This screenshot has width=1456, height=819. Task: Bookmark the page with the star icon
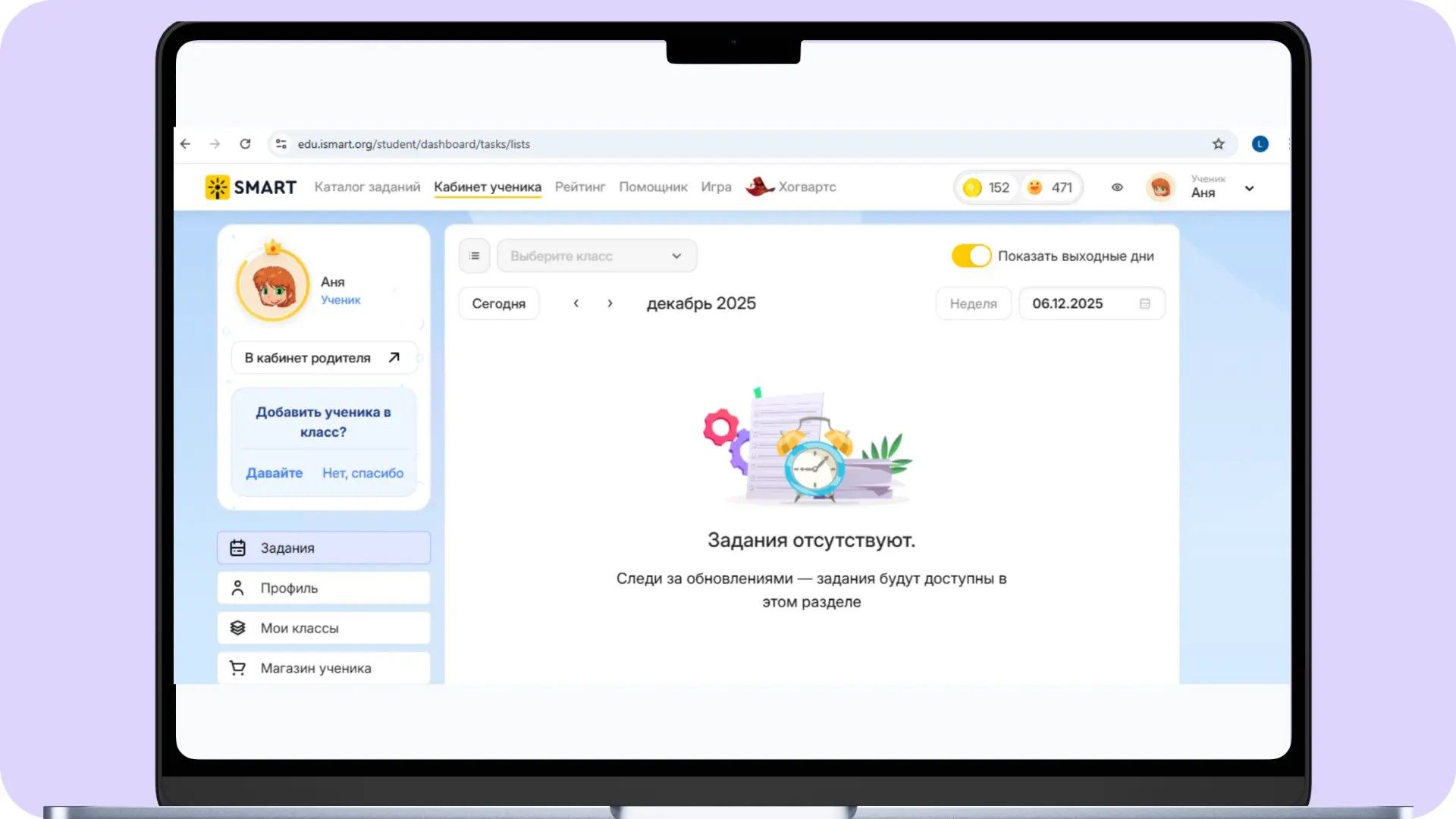(x=1218, y=144)
